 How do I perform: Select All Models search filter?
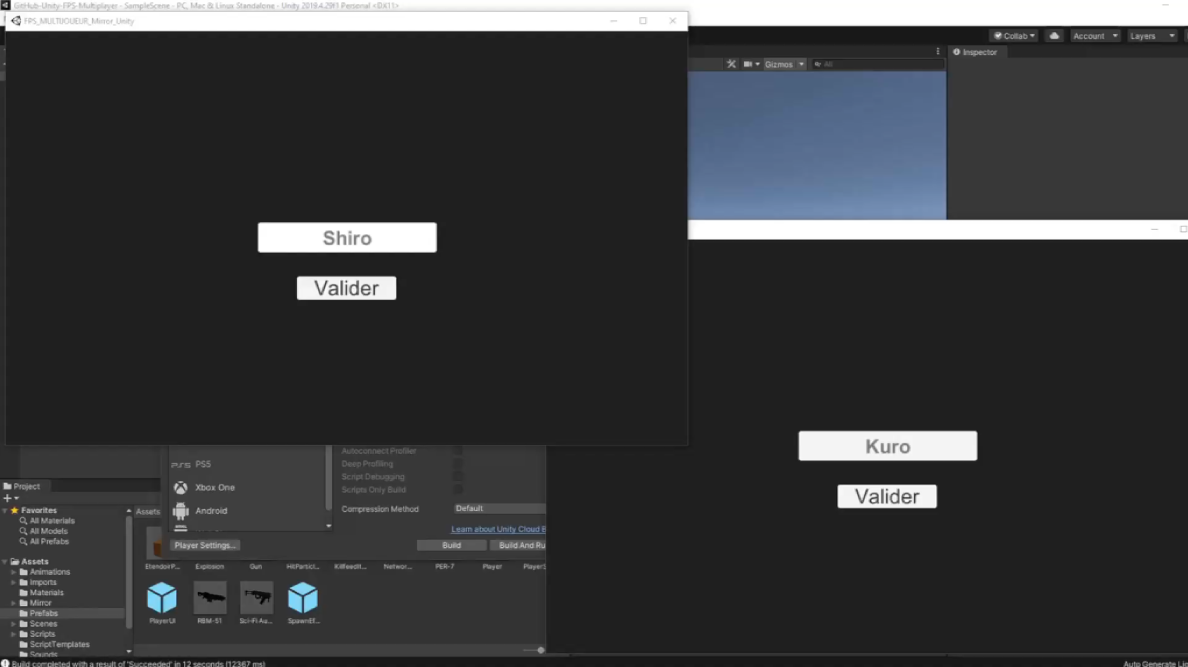tap(48, 531)
